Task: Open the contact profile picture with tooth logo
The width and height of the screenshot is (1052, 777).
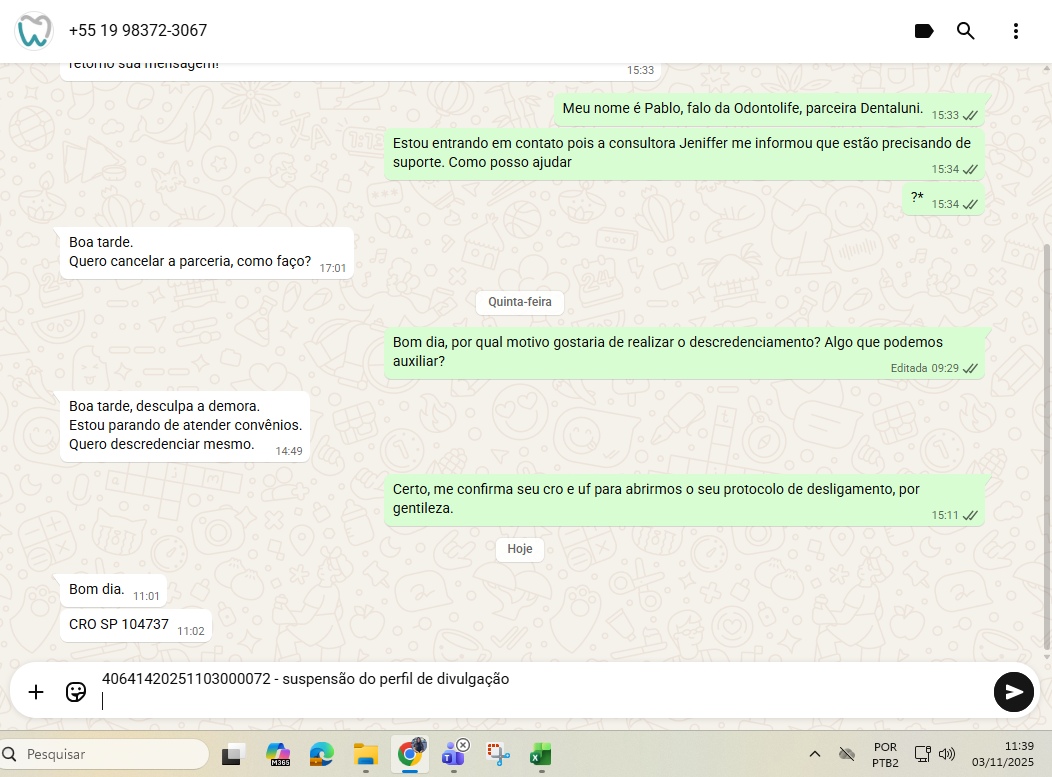Action: [x=34, y=31]
